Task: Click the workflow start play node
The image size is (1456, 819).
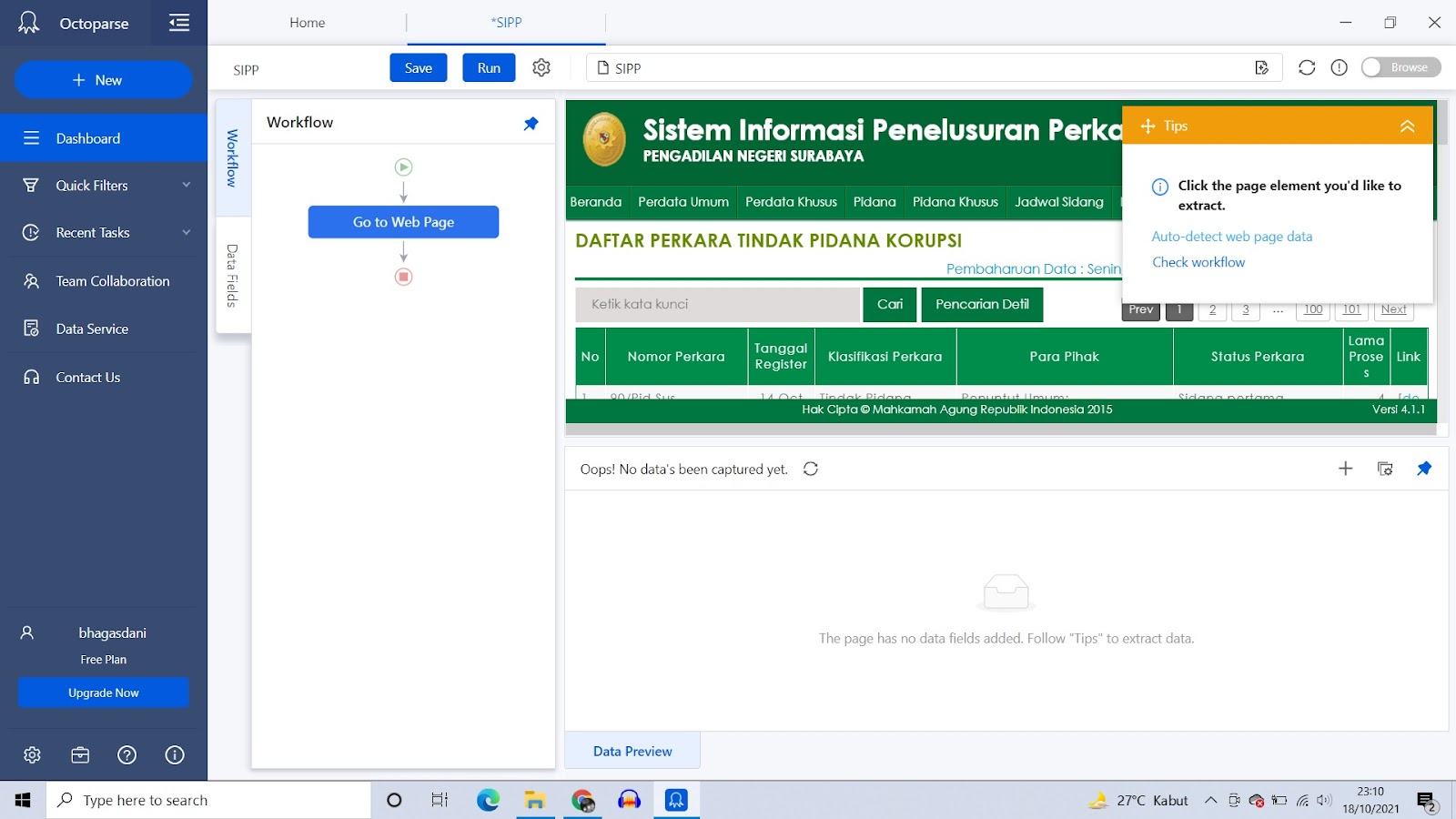Action: click(403, 167)
